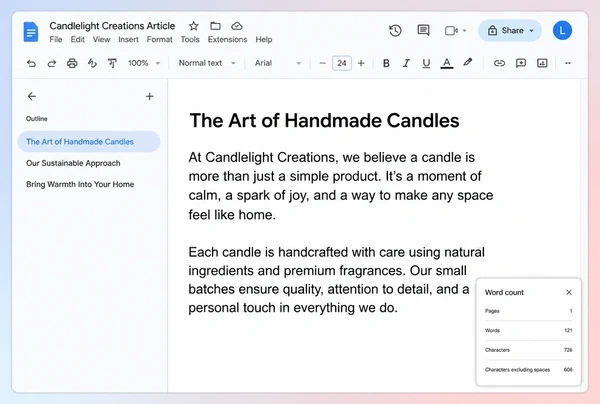600x404 pixels.
Task: Click the Words row in Word count
Action: point(528,331)
